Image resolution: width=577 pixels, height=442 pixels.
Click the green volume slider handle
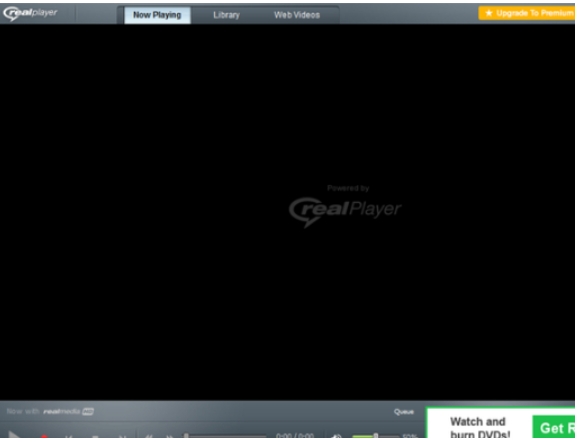[375, 436]
